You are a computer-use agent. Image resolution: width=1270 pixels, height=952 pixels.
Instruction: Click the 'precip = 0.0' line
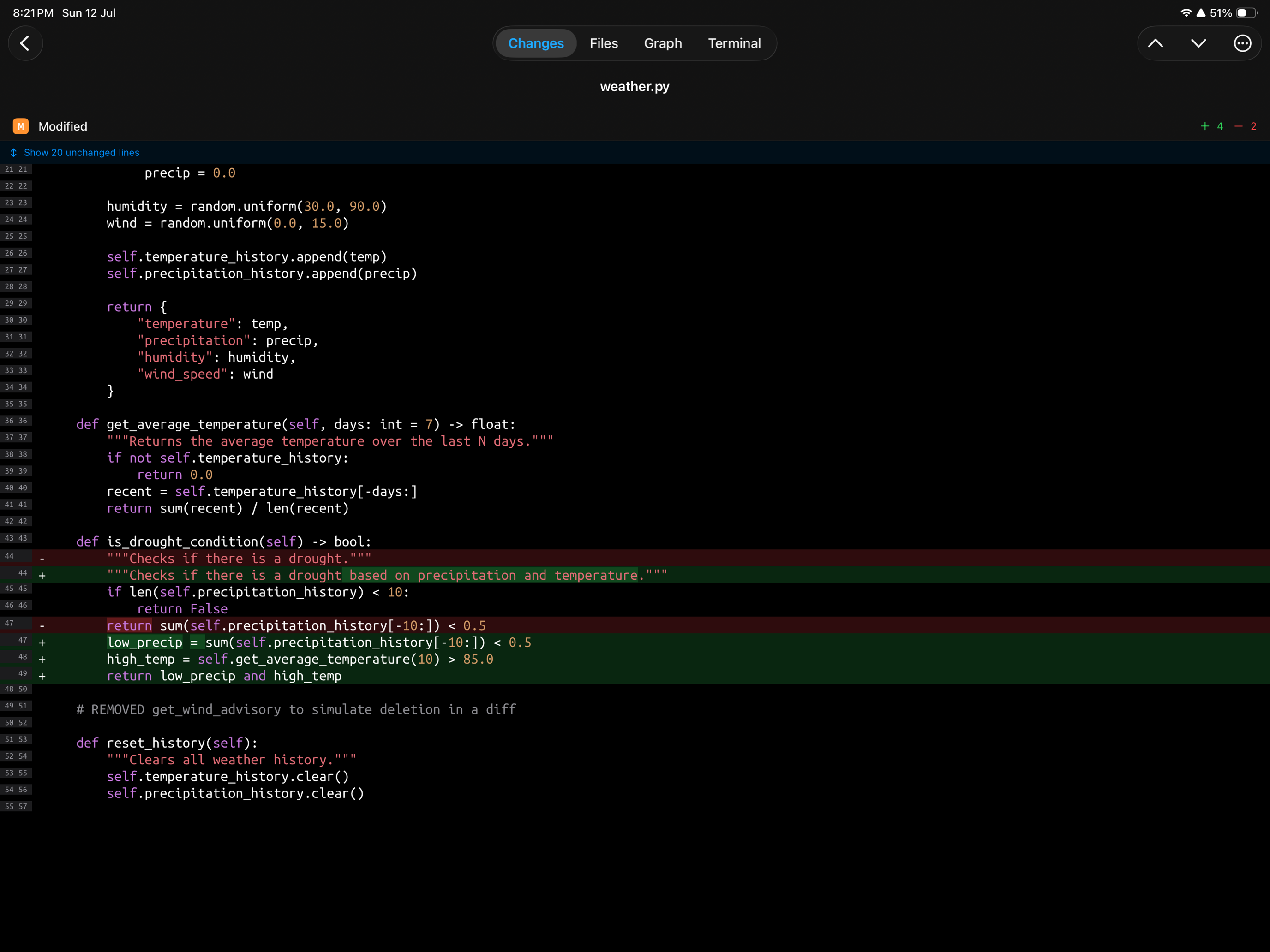190,173
